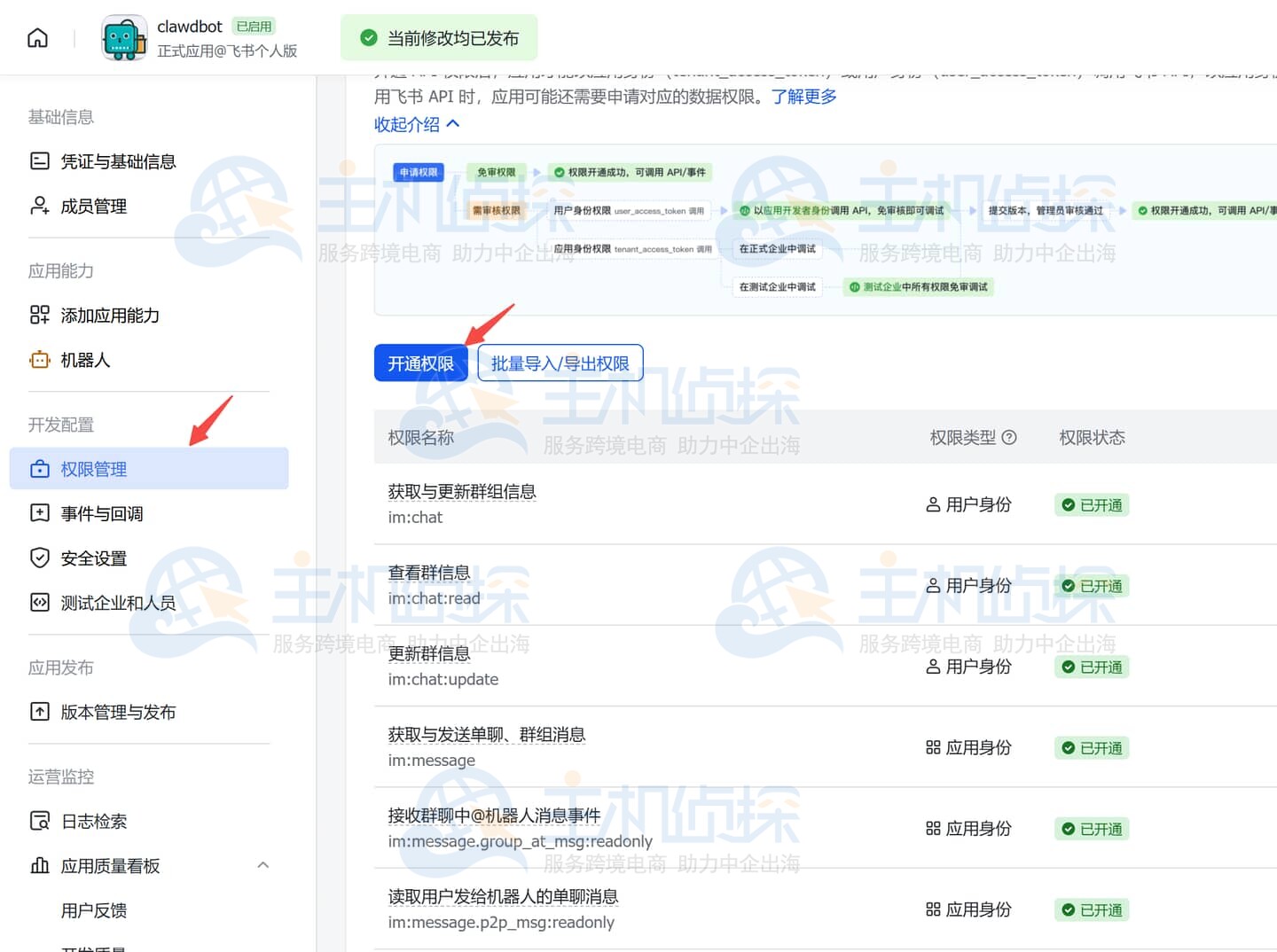Select 测试企业和人员 in sidebar
The image size is (1277, 952).
tap(117, 603)
